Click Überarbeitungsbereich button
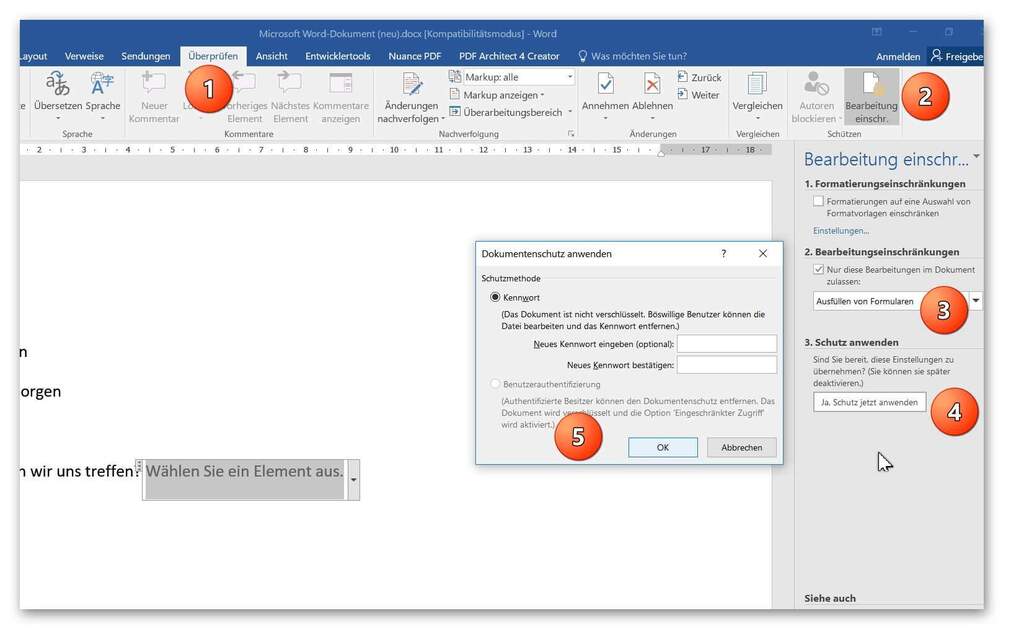 click(x=506, y=112)
